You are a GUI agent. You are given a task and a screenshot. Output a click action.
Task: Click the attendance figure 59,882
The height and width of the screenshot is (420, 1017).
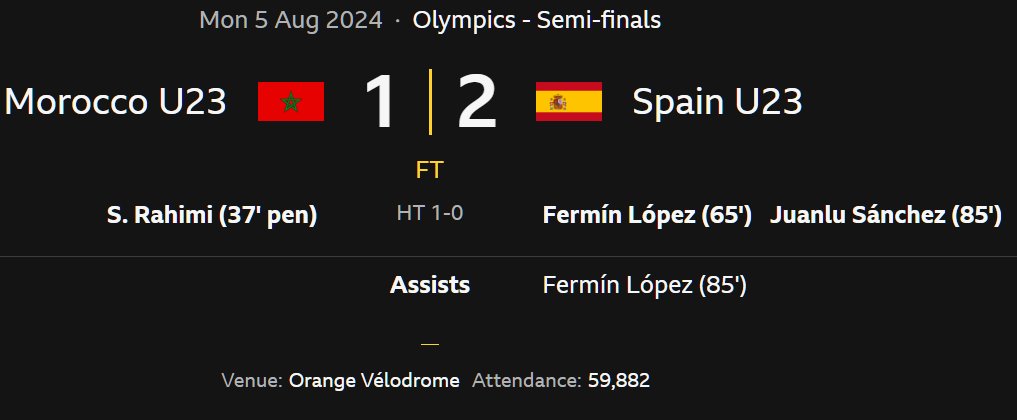click(x=617, y=380)
